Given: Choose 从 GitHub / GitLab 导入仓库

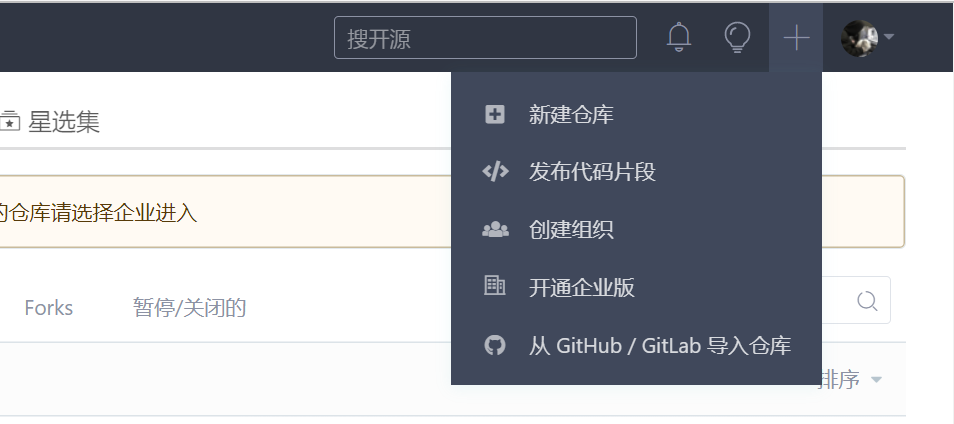Looking at the screenshot, I should [x=660, y=346].
